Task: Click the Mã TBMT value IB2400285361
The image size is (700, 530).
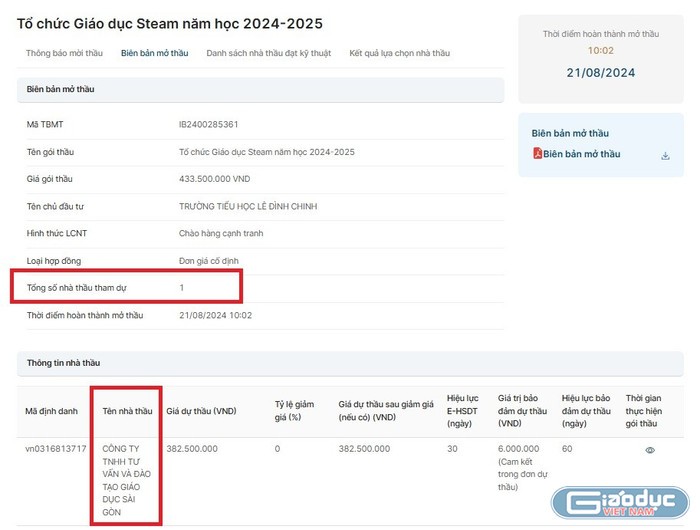Action: tap(208, 124)
